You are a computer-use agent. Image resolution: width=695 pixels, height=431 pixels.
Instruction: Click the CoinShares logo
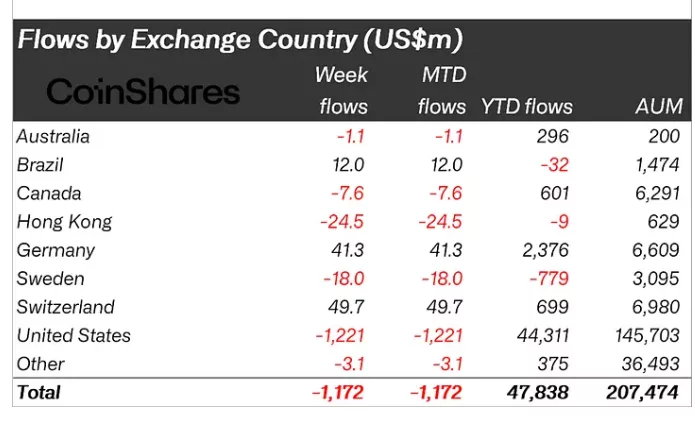143,92
